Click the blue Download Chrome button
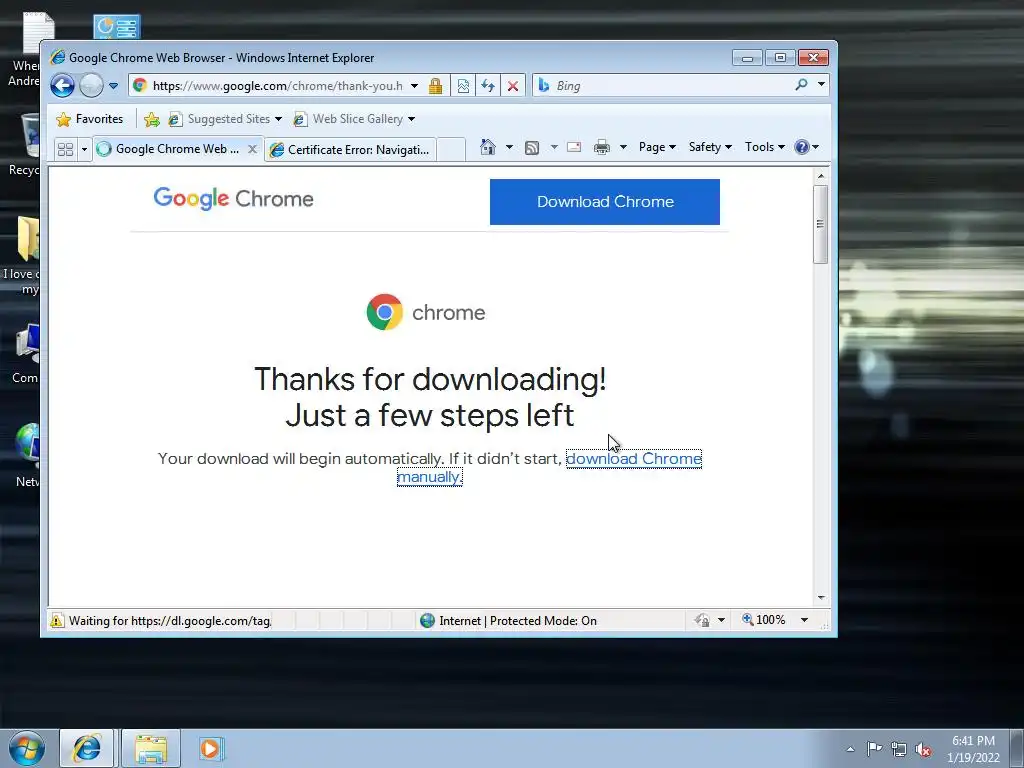 [x=605, y=202]
